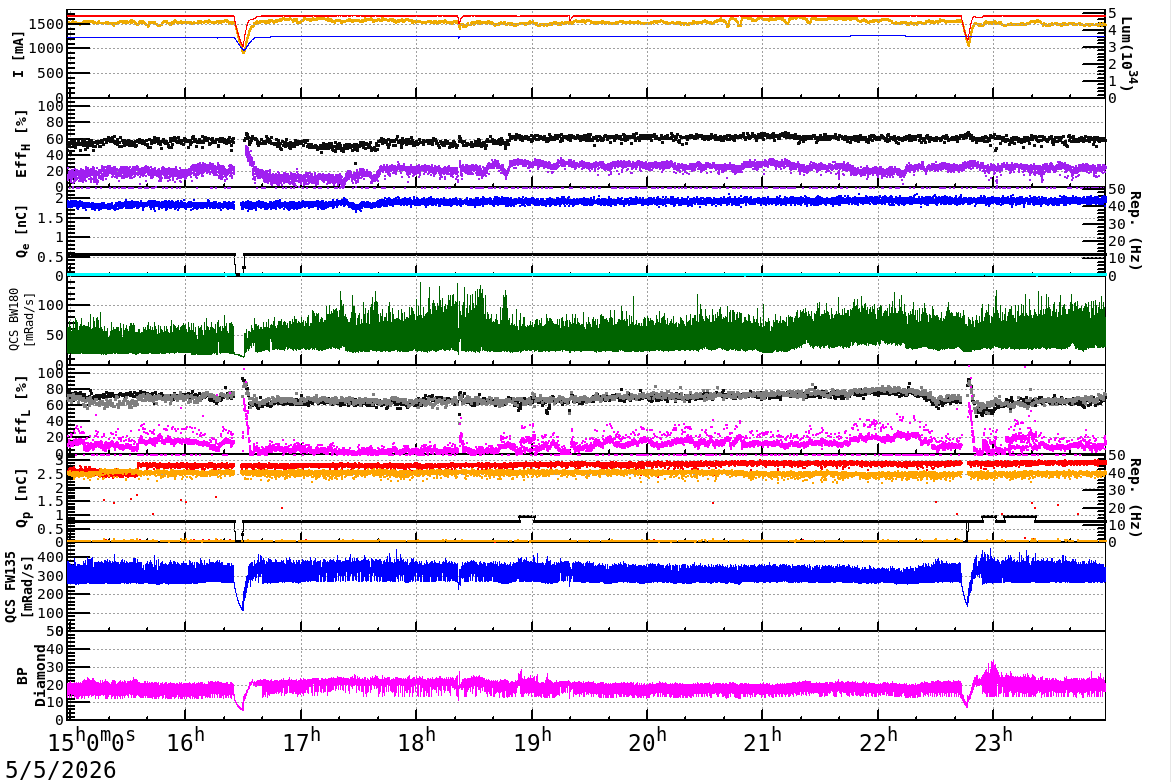
Task: Select the 40 tick on the BP Diamond axis
Action: [x=56, y=649]
